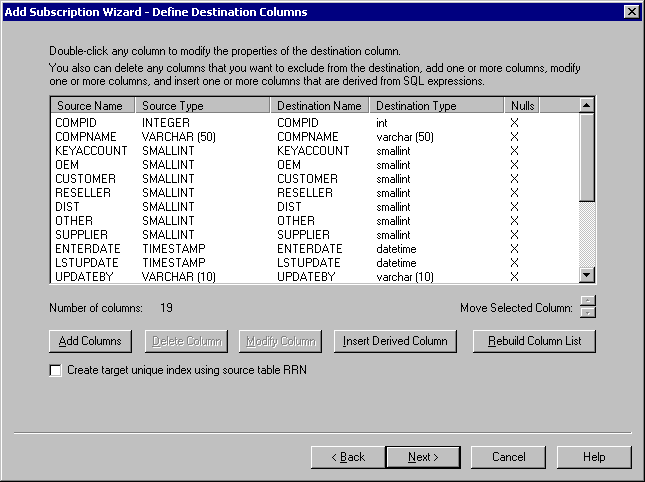This screenshot has height=482, width=645.
Task: Click the Destination Type column header
Action: pos(436,105)
